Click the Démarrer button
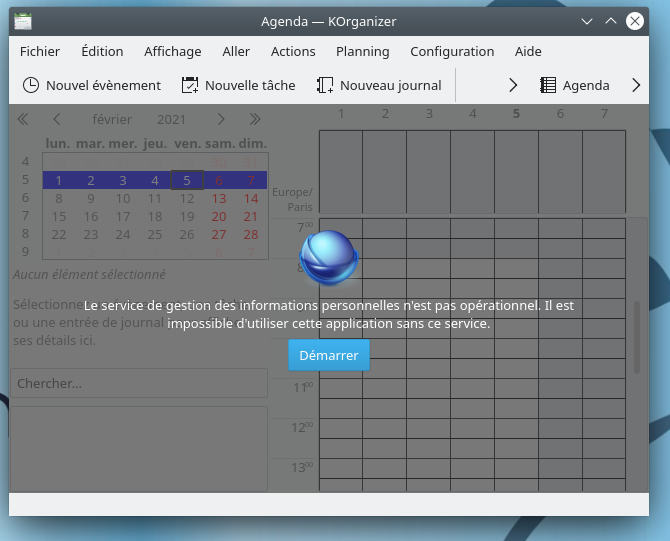 coord(329,355)
